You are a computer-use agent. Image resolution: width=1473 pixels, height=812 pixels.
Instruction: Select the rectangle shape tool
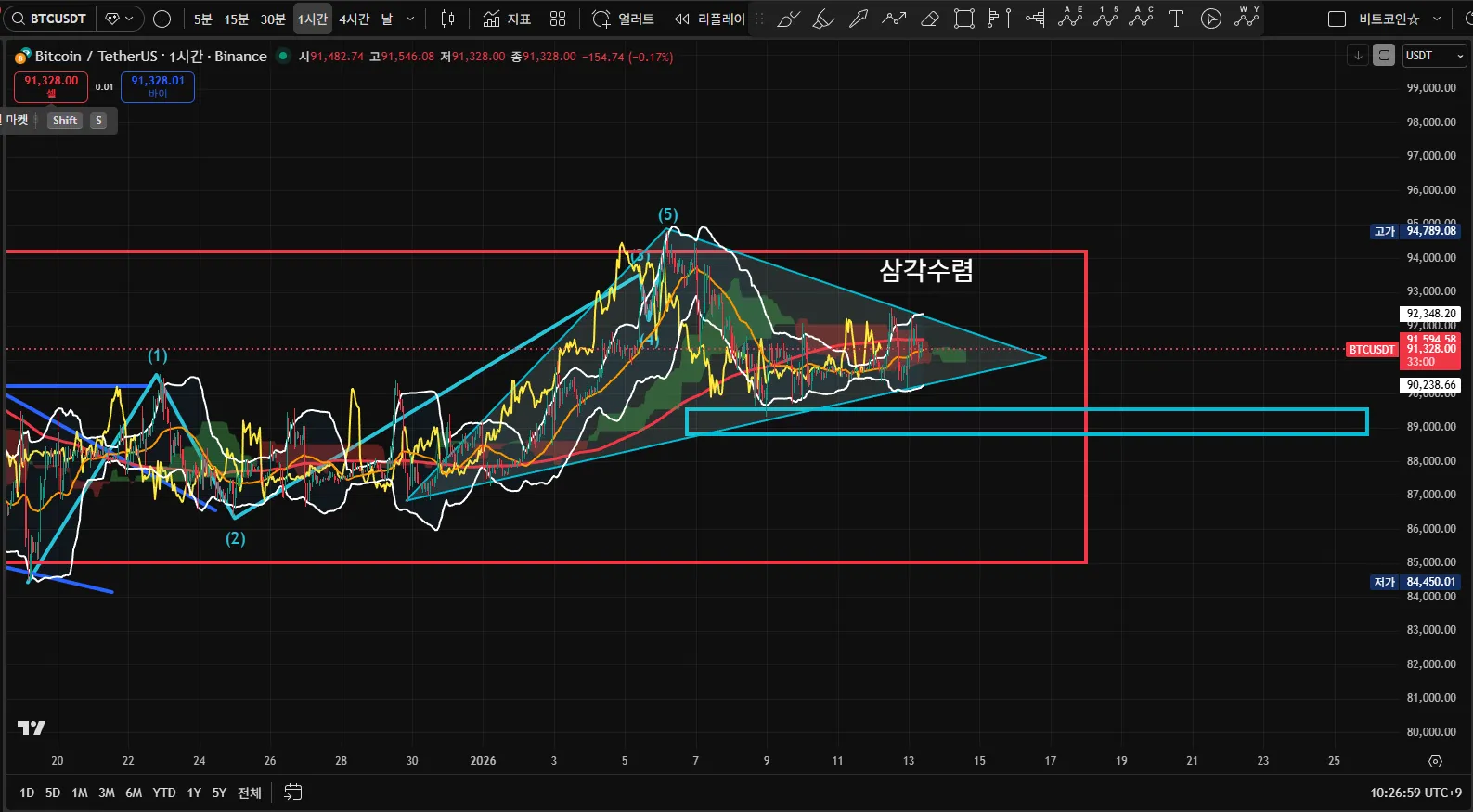pos(964,19)
